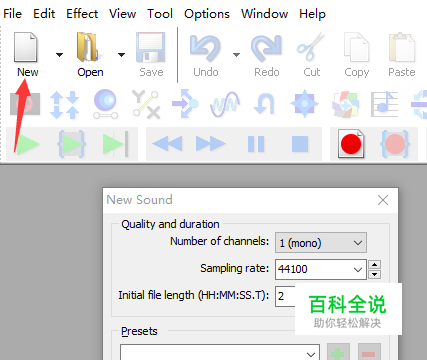This screenshot has width=427, height=360.
Task: Click the Initial file length field
Action: pos(285,296)
